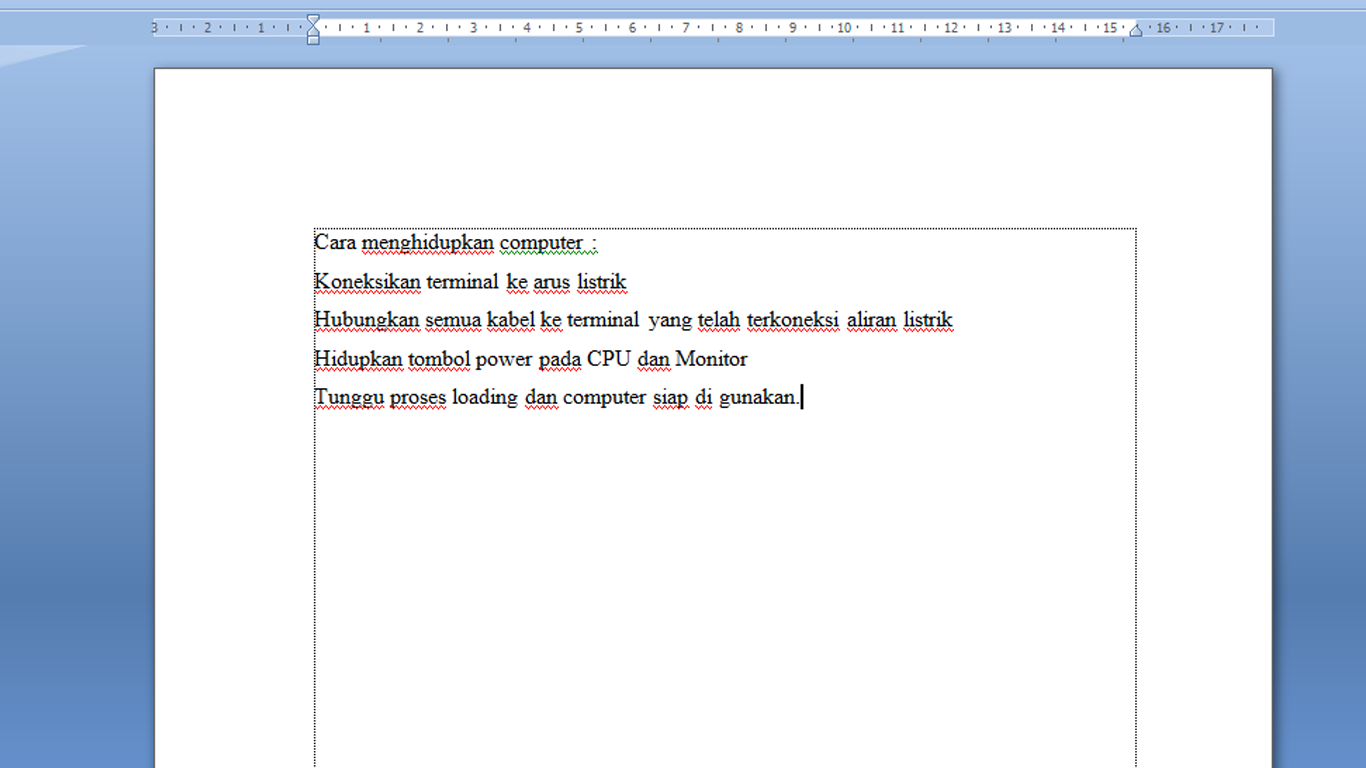Click the First Line Indent marker on the ruler
Screen dimensions: 1366x768
[x=312, y=19]
